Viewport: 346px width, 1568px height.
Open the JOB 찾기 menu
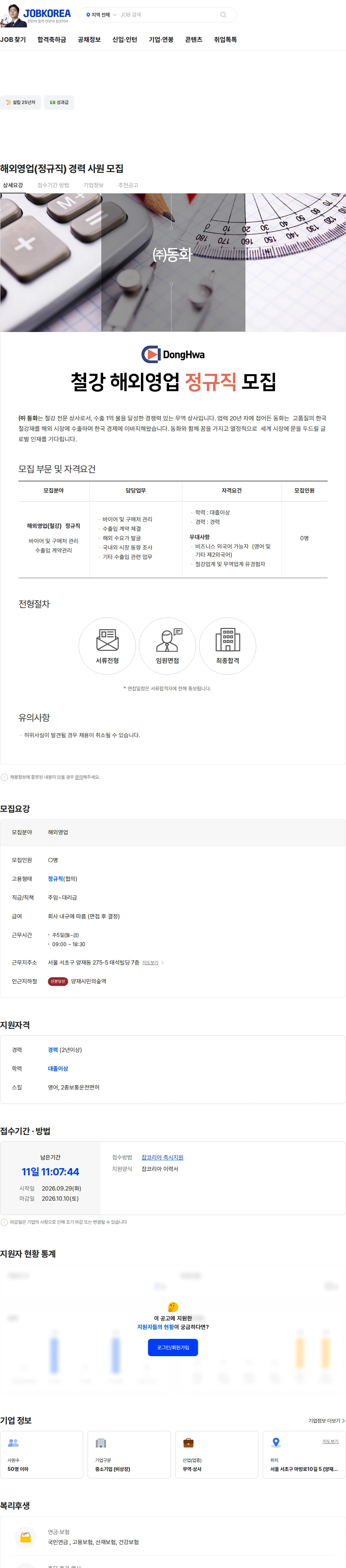pyautogui.click(x=13, y=40)
